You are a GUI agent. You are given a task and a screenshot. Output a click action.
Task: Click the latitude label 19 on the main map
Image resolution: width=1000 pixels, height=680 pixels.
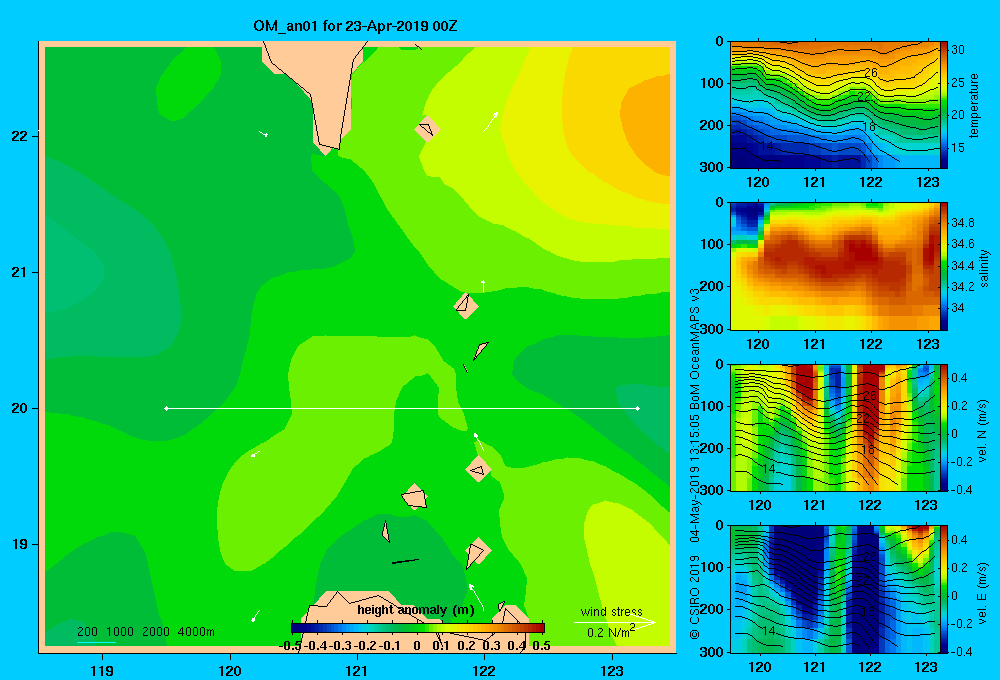pyautogui.click(x=19, y=544)
